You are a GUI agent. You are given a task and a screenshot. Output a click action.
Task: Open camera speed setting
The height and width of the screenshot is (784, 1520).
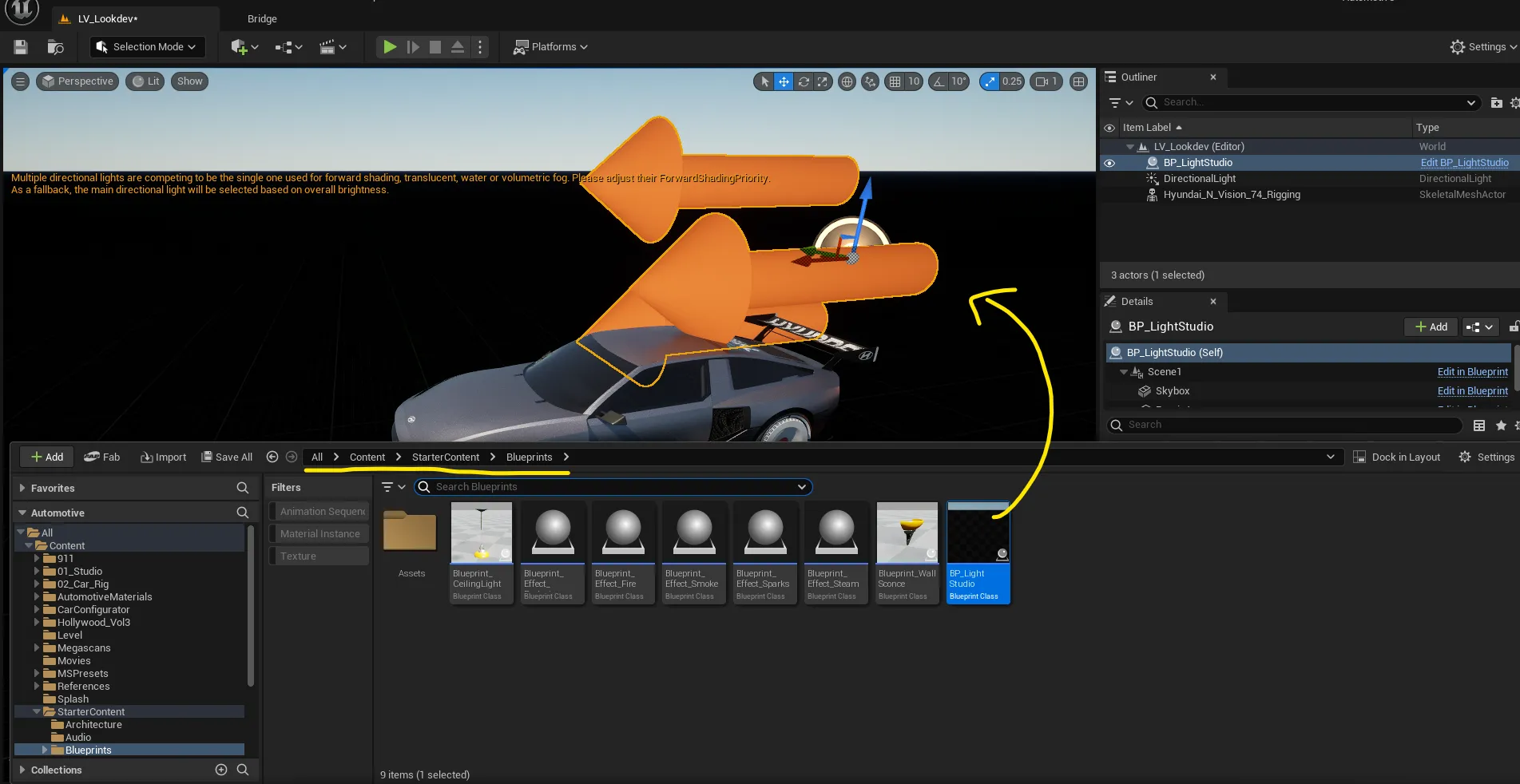click(1046, 81)
